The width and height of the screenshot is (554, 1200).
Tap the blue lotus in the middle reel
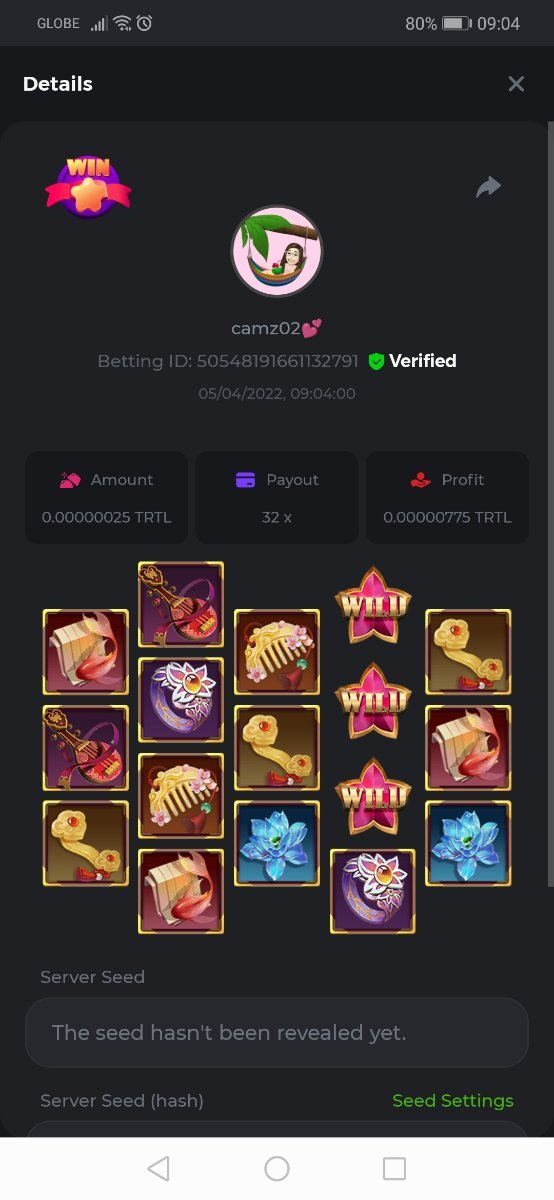click(277, 843)
